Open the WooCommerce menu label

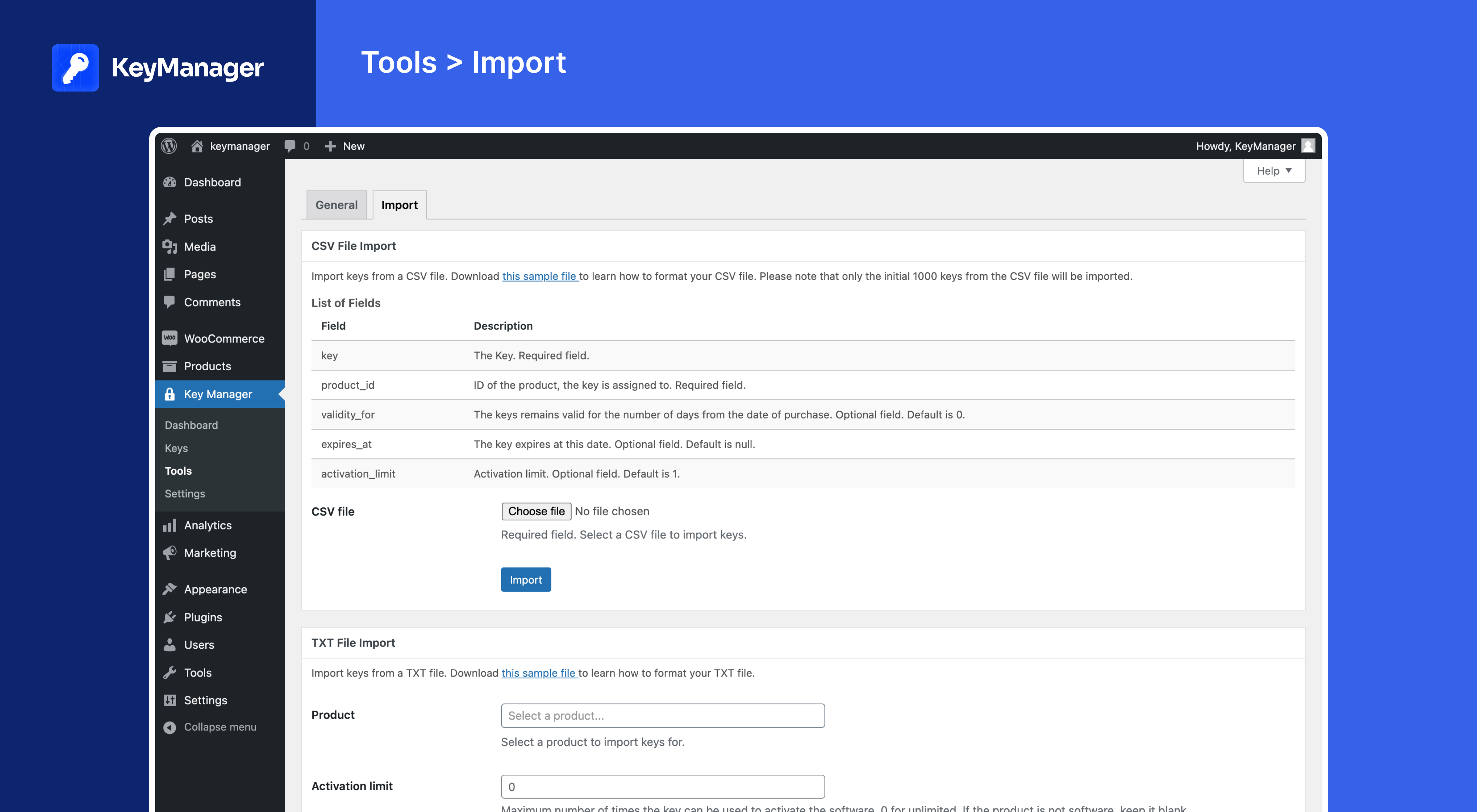click(224, 339)
